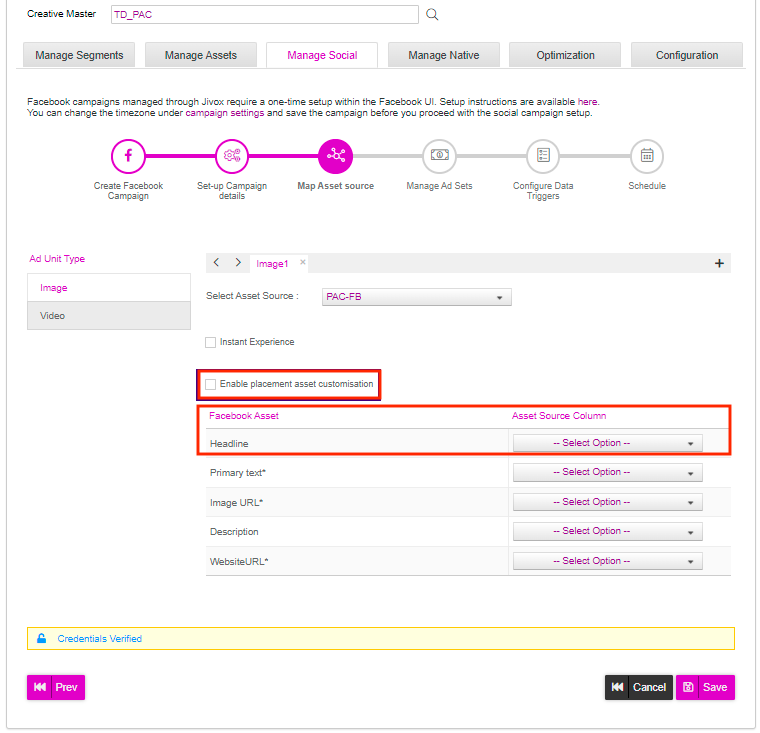The width and height of the screenshot is (760, 733).
Task: Click the Creative Master search magnifier icon
Action: click(x=432, y=15)
